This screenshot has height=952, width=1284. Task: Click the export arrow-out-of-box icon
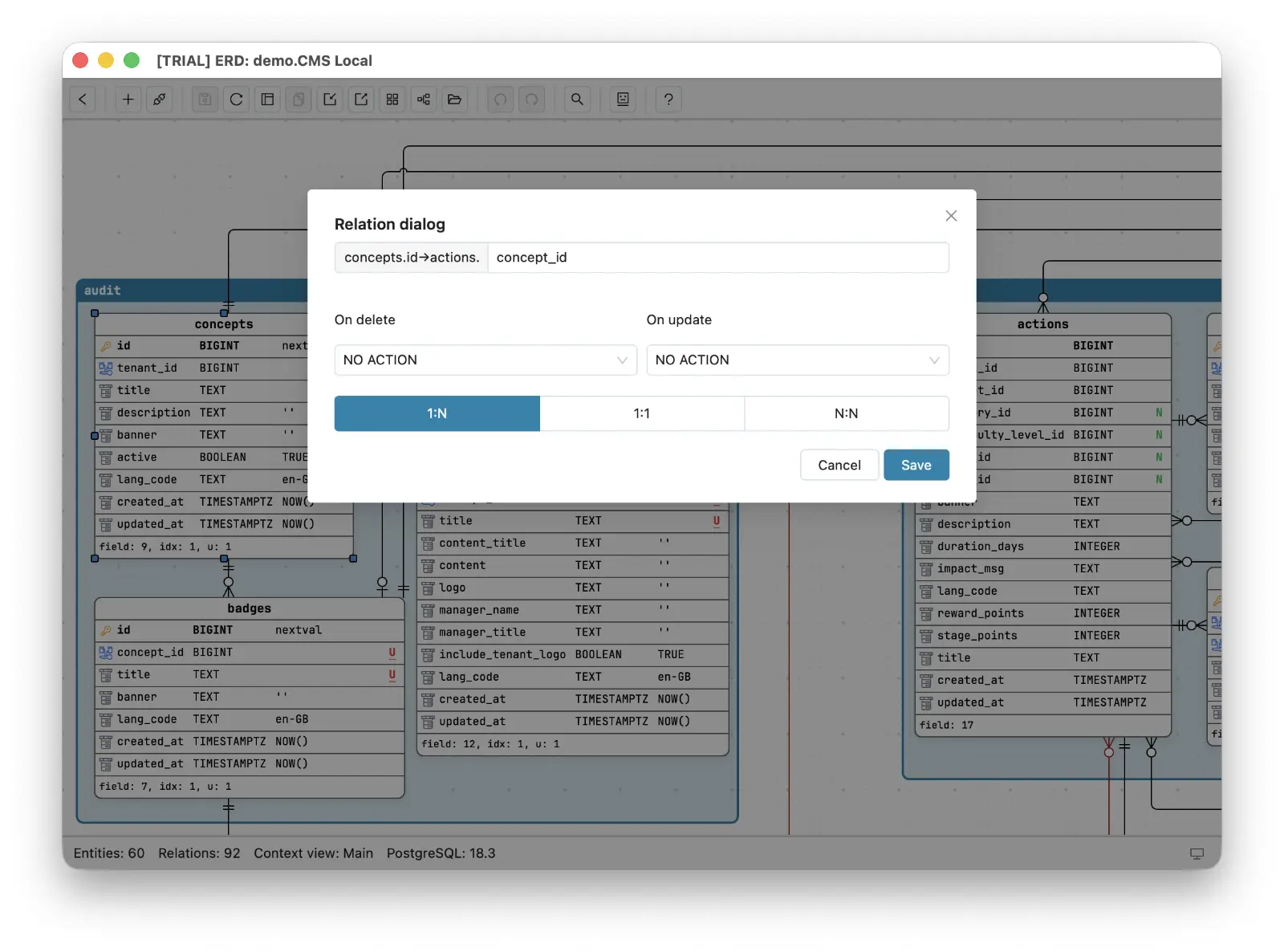coord(361,100)
